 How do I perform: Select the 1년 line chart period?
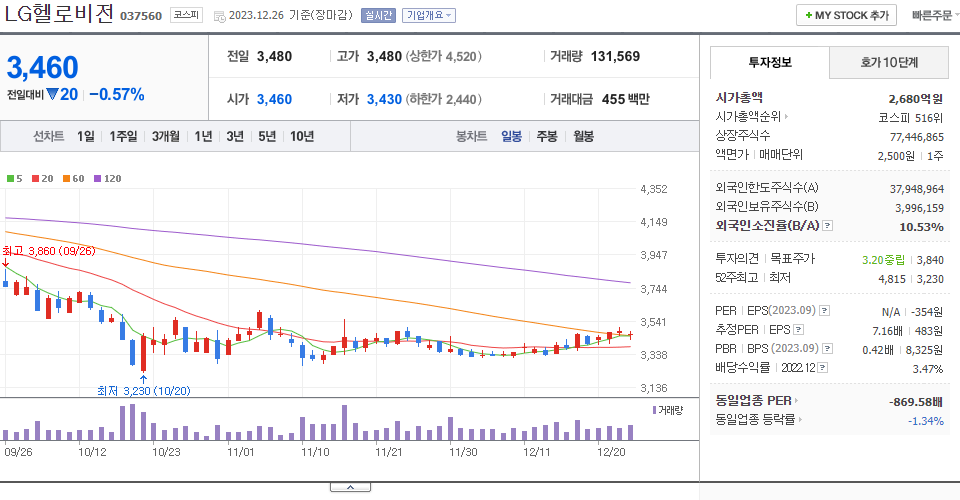tap(203, 136)
